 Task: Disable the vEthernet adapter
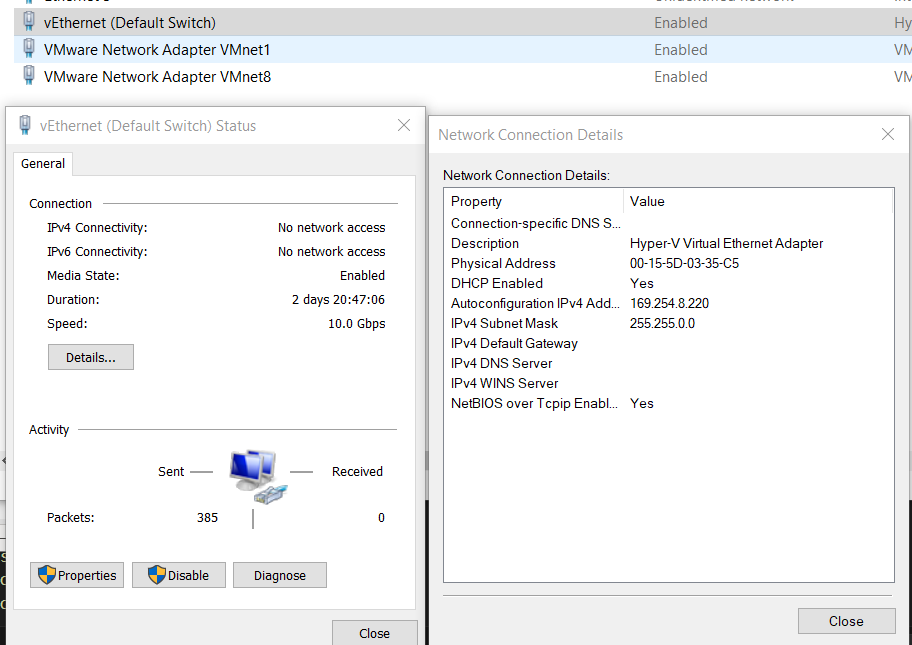click(x=179, y=575)
